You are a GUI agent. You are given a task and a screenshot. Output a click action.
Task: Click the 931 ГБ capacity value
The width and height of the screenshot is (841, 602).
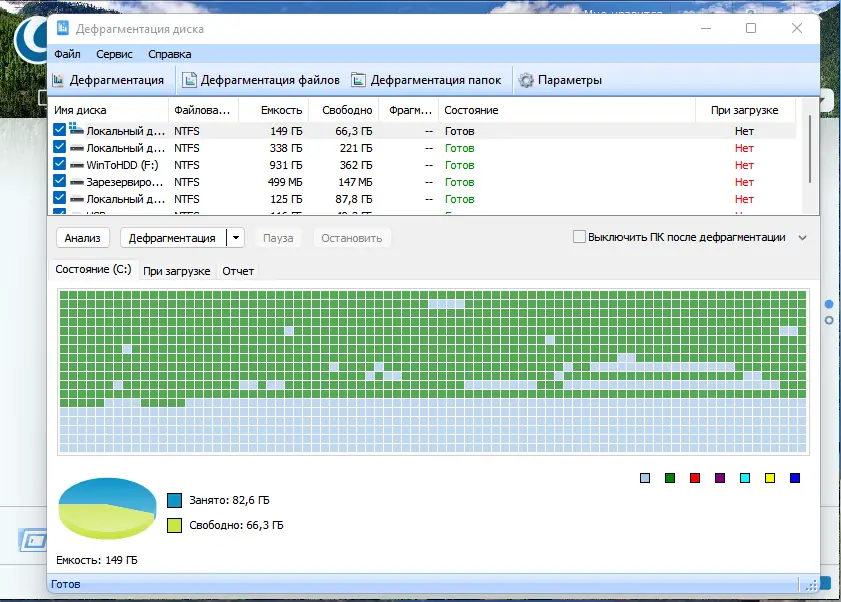[285, 165]
